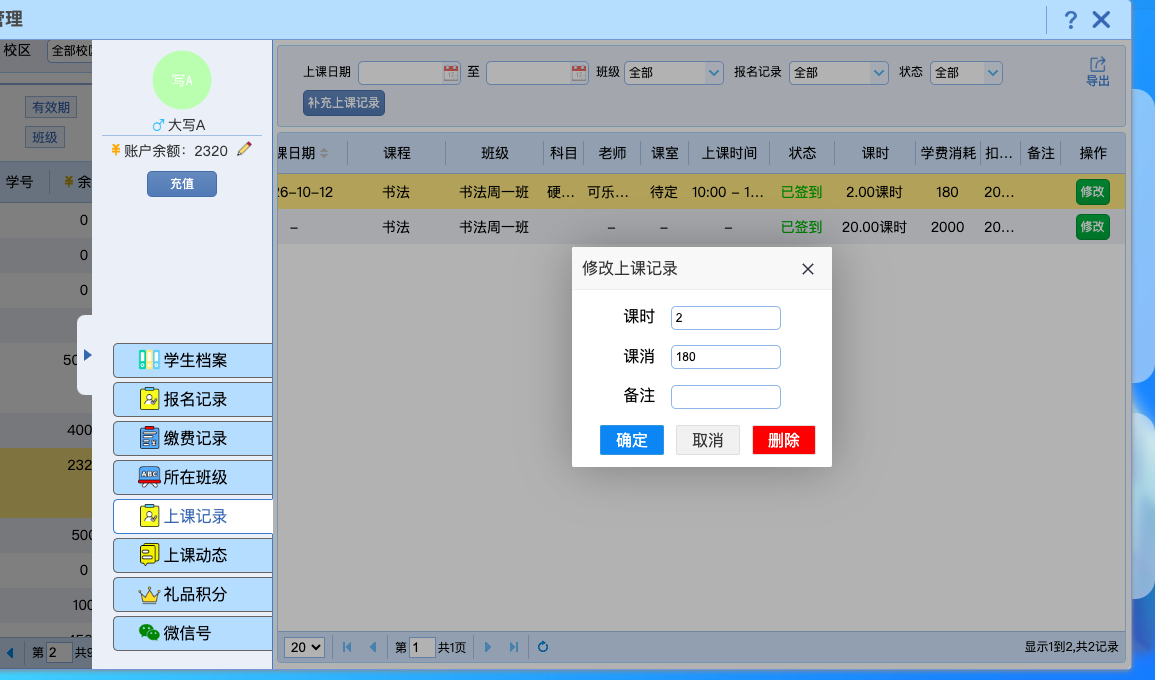Screen dimensions: 1155x680
Task: Go to previous page of records
Action: pyautogui.click(x=373, y=647)
